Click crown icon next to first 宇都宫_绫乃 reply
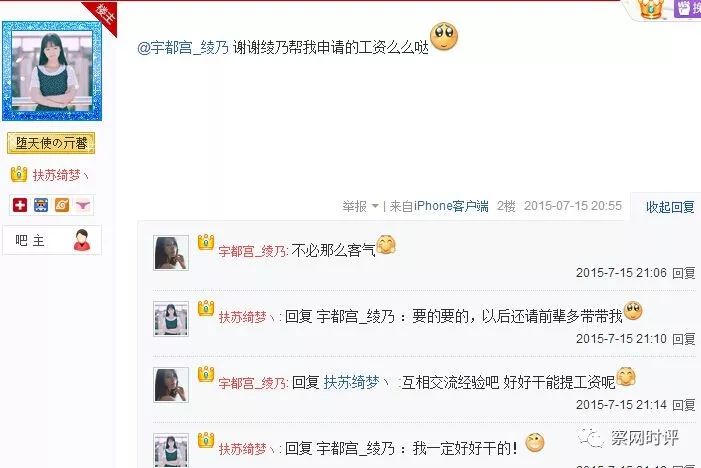The height and width of the screenshot is (468, 701). (206, 242)
